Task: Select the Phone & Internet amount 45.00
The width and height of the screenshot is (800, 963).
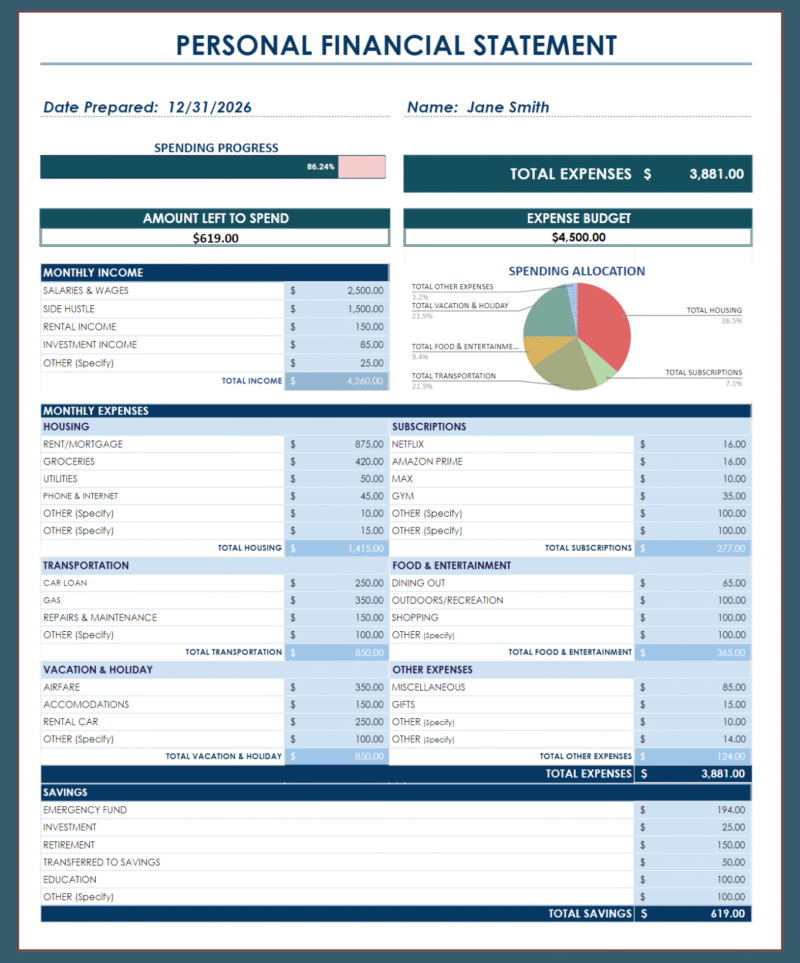Action: [337, 496]
